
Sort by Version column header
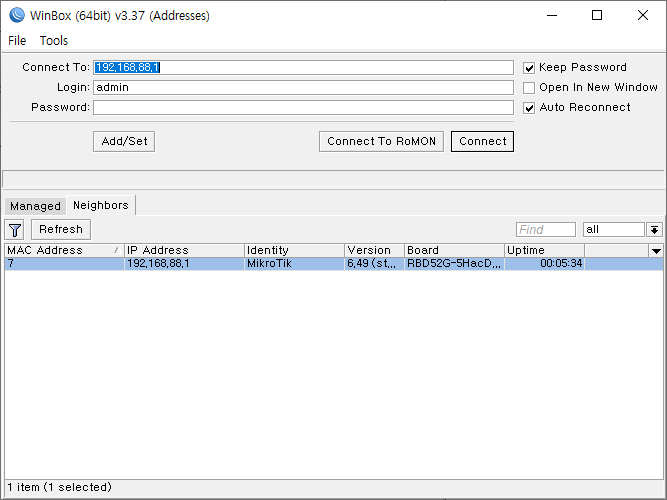click(374, 250)
